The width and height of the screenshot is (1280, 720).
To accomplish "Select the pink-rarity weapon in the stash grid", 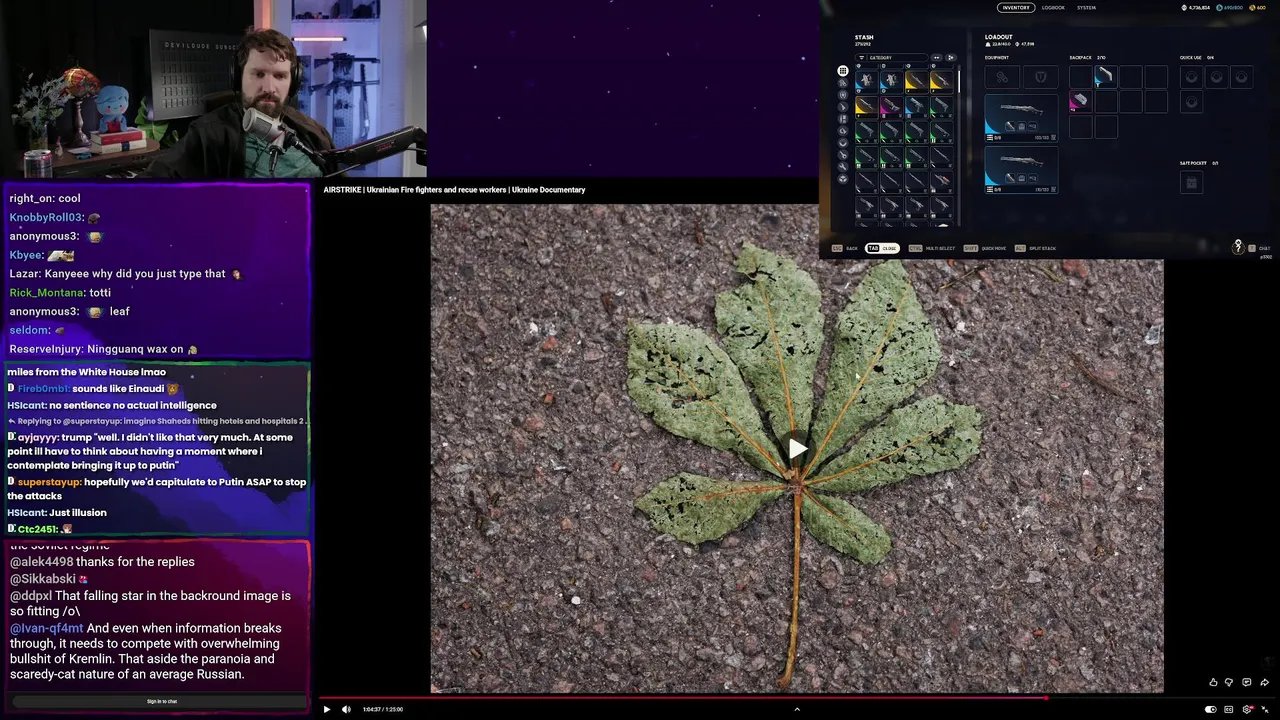I will click(x=891, y=106).
